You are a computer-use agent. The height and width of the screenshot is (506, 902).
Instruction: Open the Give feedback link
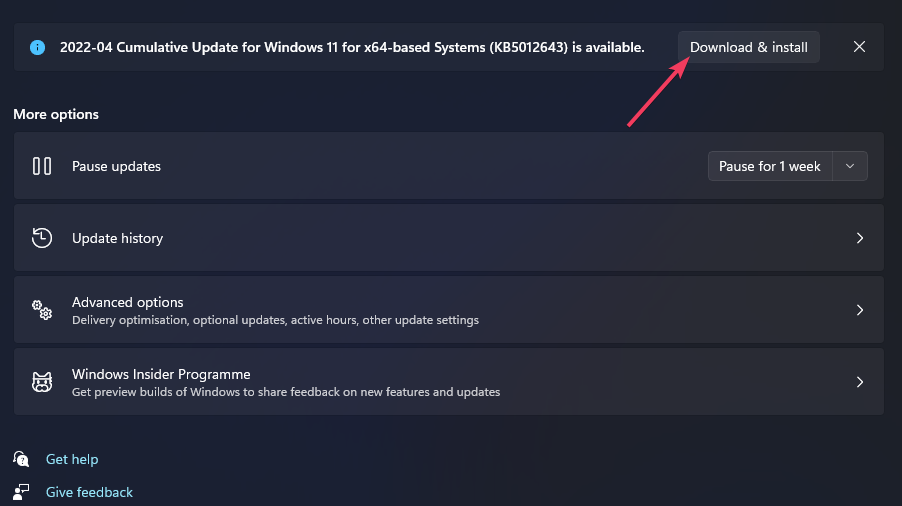(89, 492)
